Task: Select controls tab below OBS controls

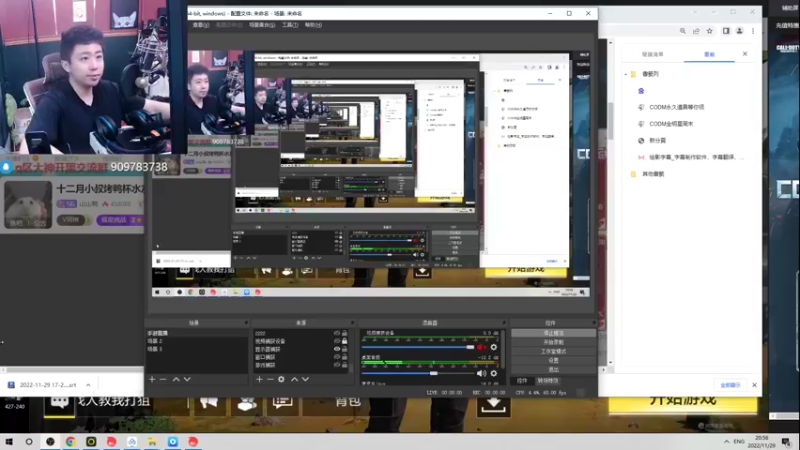Action: 522,381
